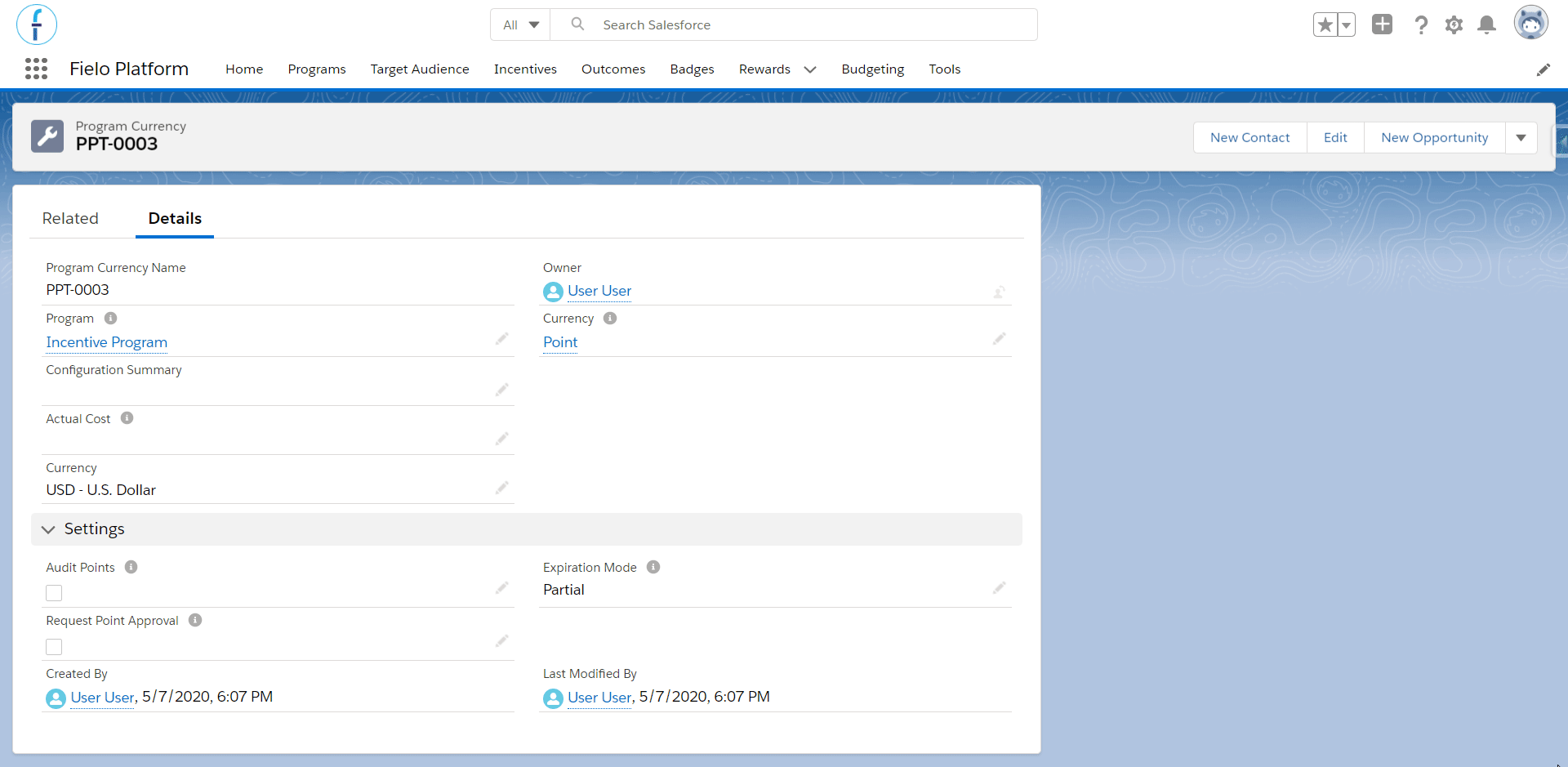The height and width of the screenshot is (767, 1568).
Task: Open the Home nav tab
Action: point(244,69)
